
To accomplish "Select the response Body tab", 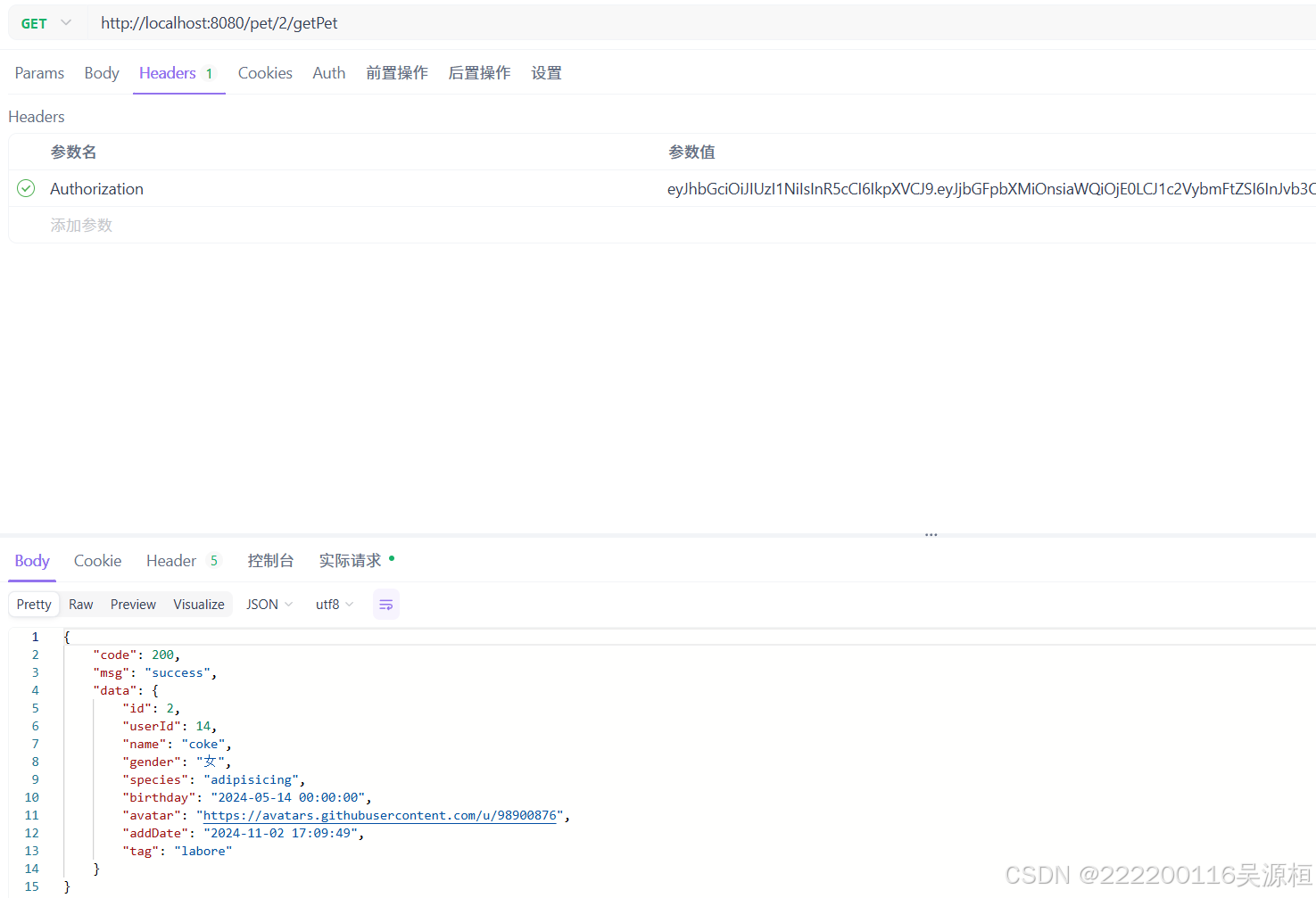I will click(x=32, y=561).
